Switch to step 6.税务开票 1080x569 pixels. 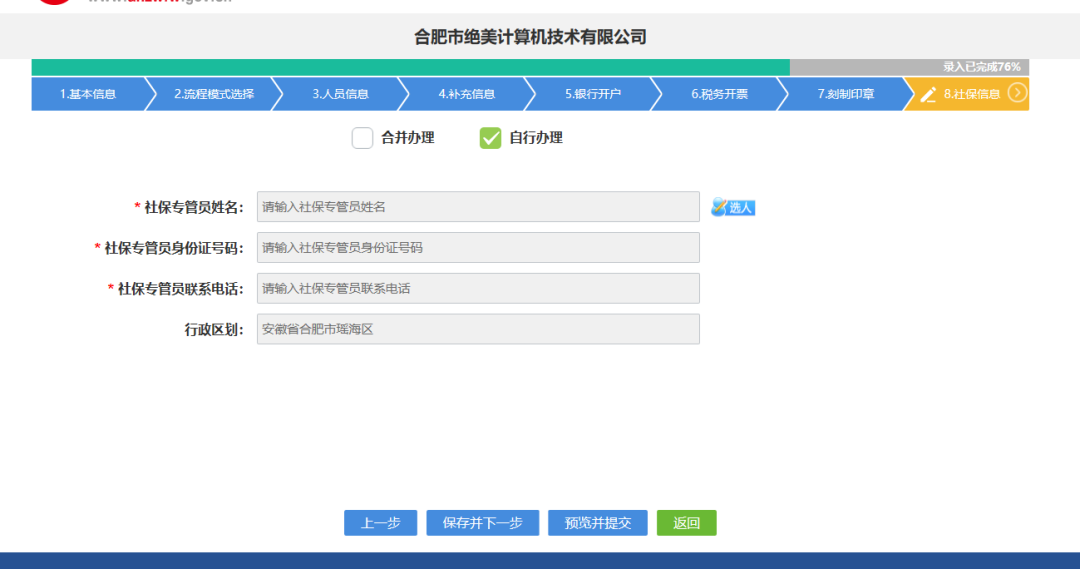coord(719,94)
